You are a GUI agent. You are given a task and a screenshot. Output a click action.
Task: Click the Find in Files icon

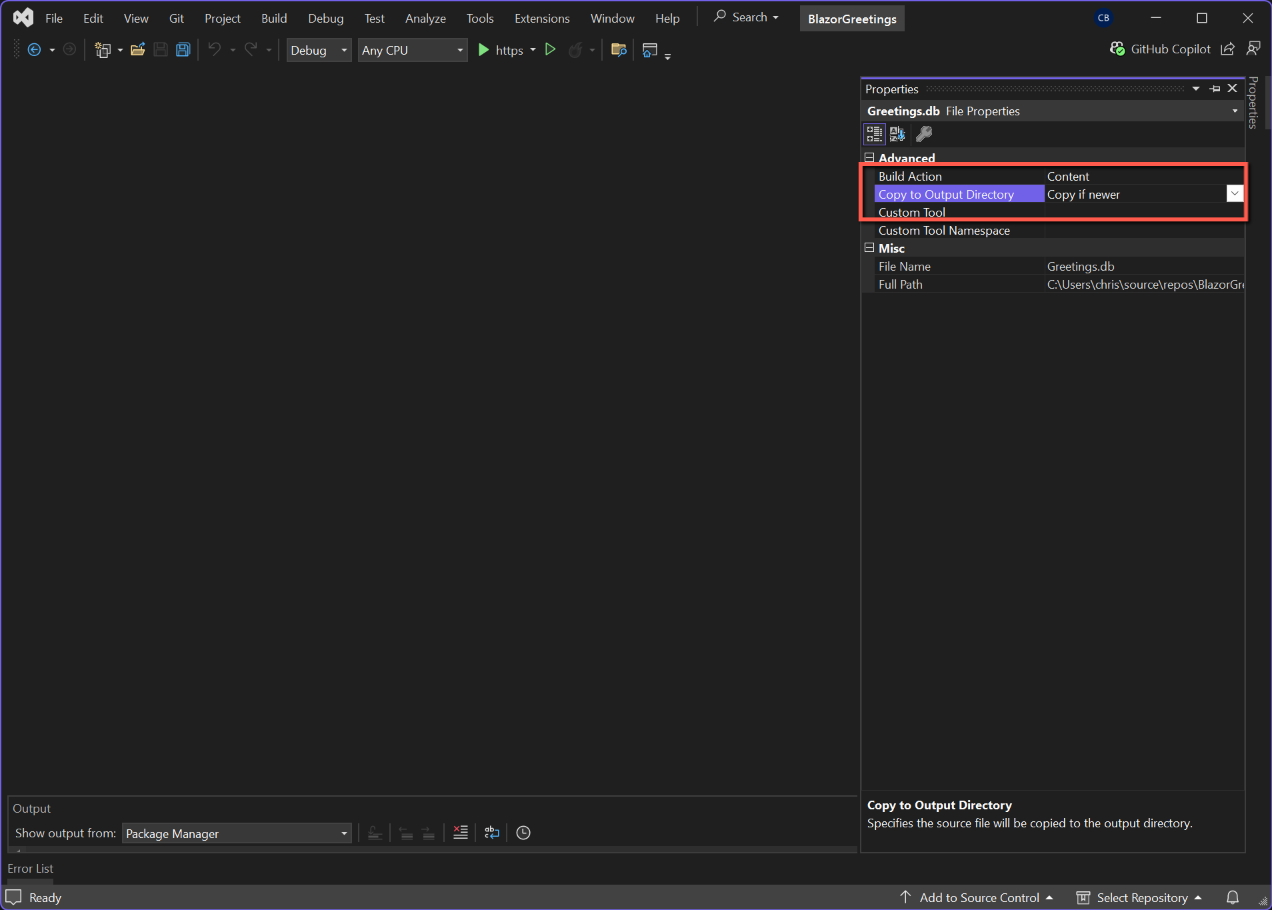(619, 50)
